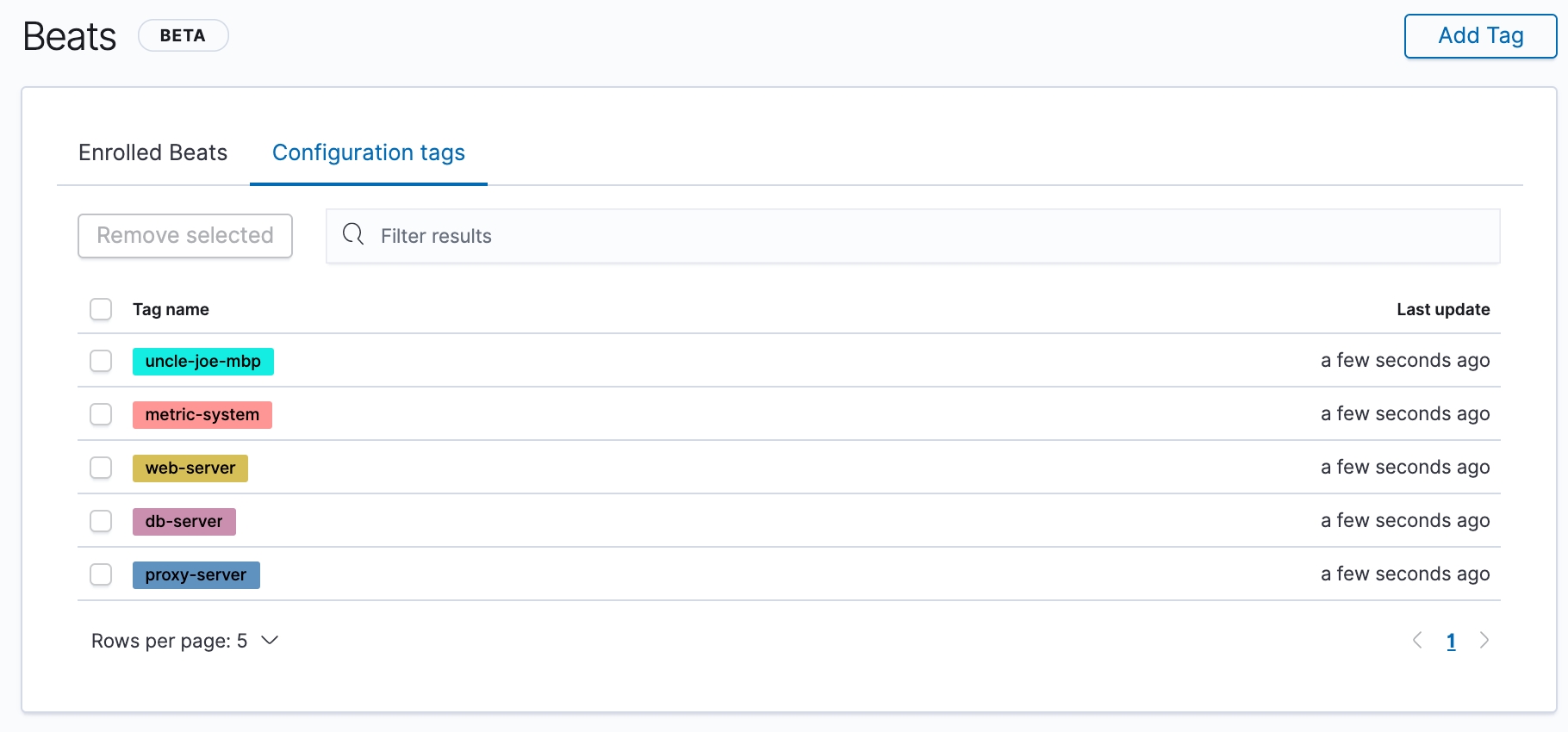The image size is (1568, 732).
Task: Open the cyan uncle-joe-mbp tag
Action: 202,362
